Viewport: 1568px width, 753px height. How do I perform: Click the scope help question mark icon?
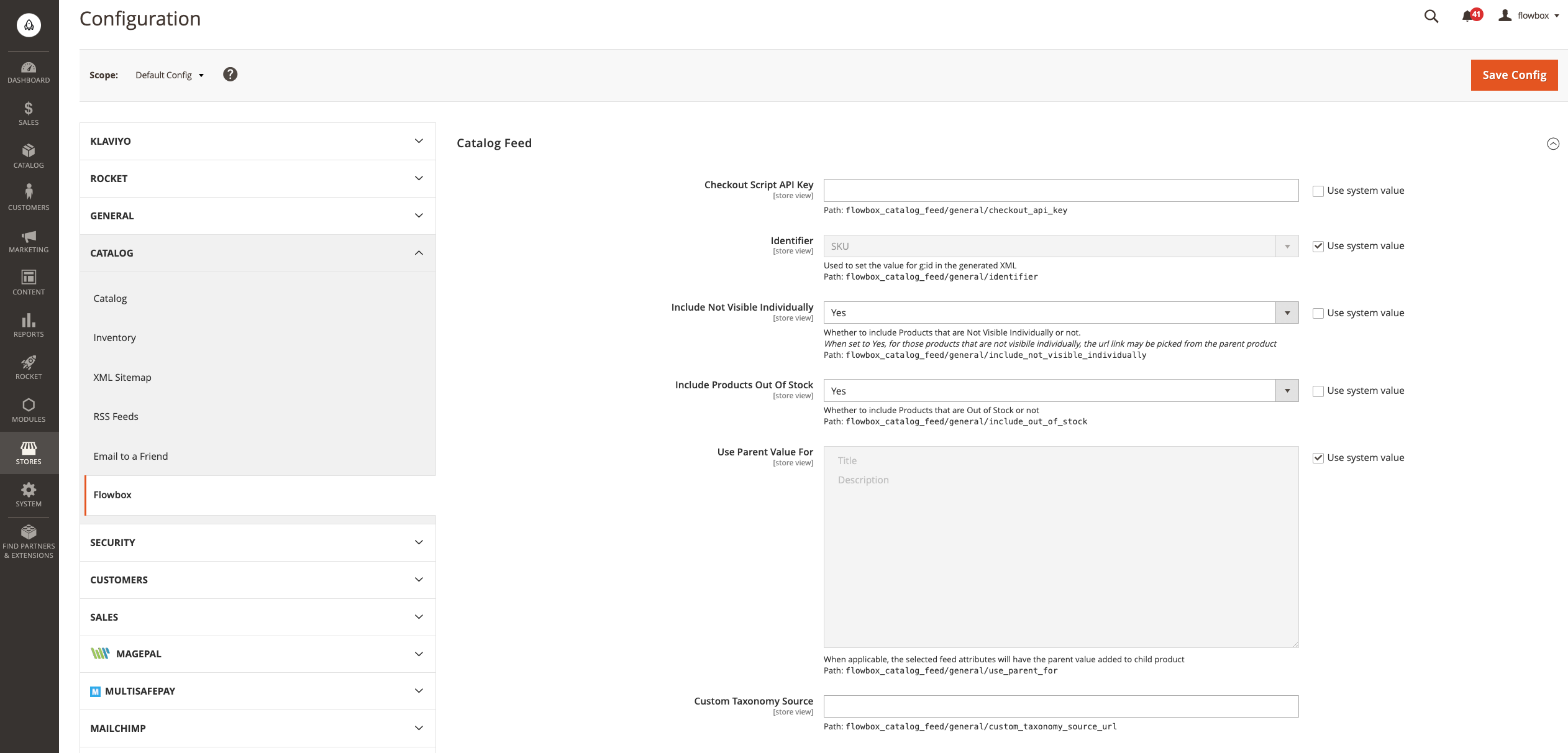point(230,75)
